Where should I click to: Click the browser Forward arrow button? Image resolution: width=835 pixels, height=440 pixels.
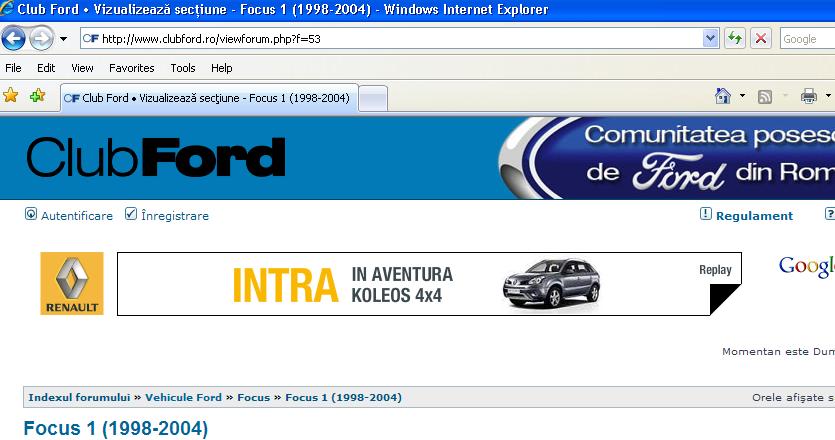coord(41,39)
